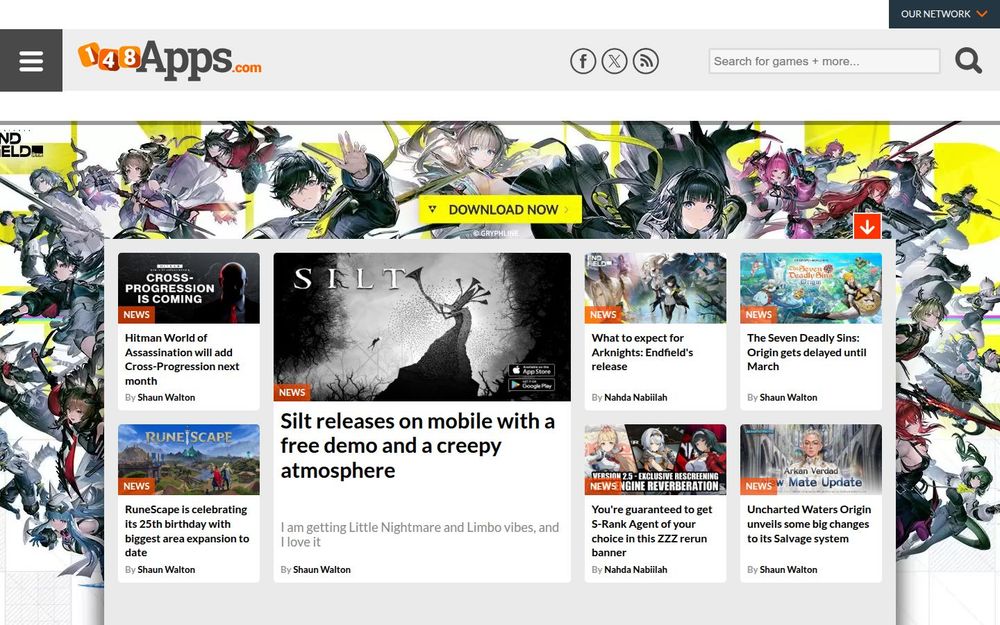The height and width of the screenshot is (625, 1000).
Task: Open the RSS feed icon
Action: pos(645,61)
